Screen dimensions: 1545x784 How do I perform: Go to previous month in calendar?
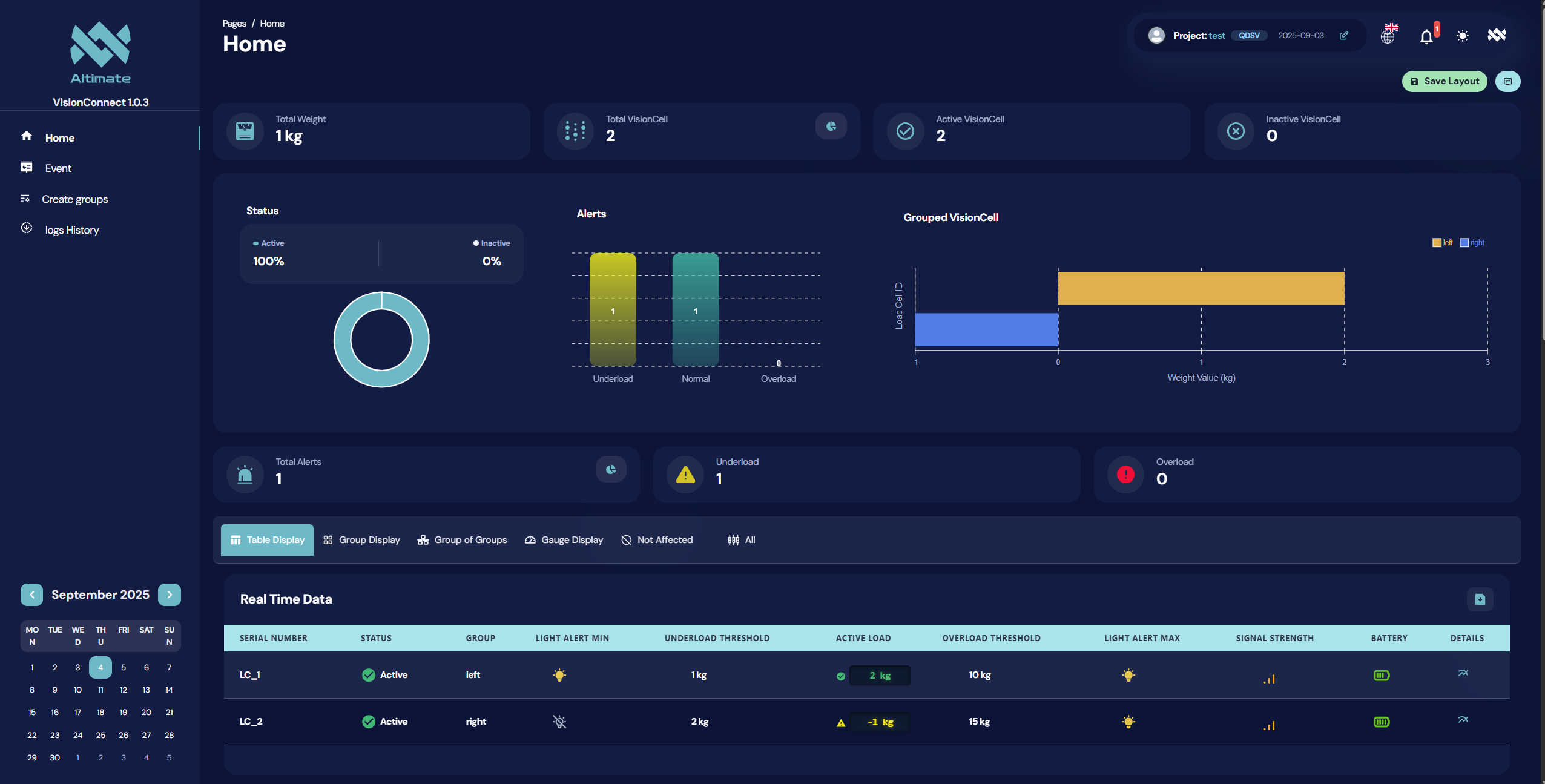click(x=31, y=595)
